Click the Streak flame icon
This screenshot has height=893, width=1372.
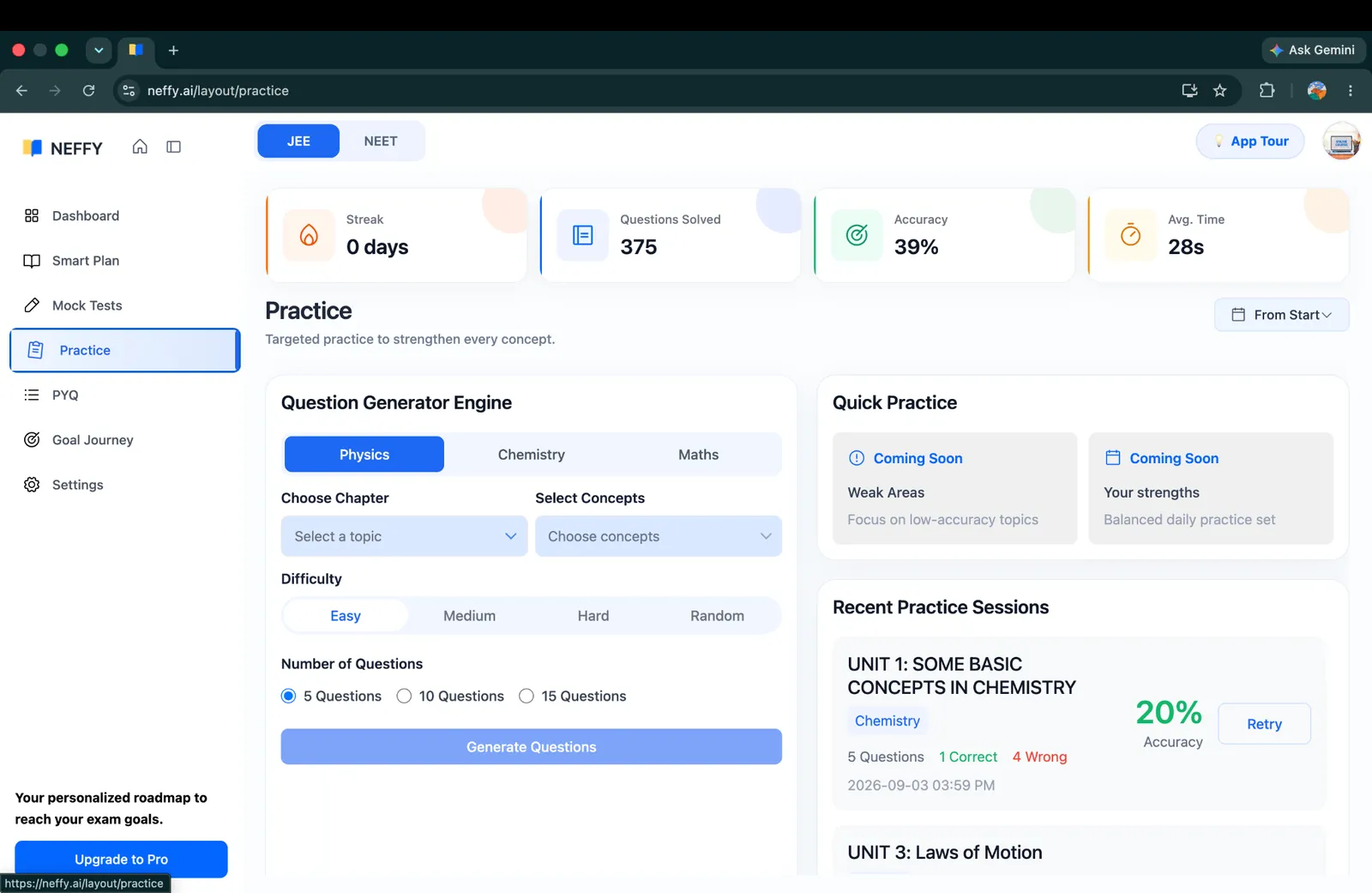pyautogui.click(x=309, y=235)
